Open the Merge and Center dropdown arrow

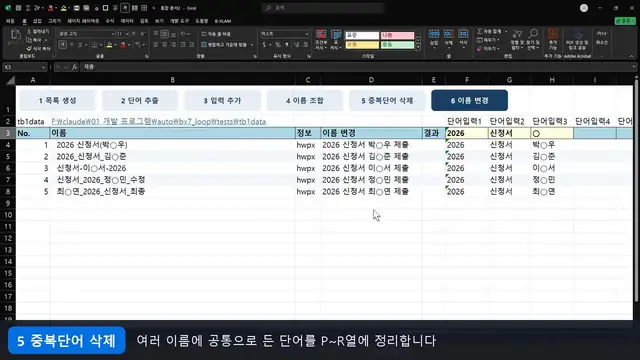point(252,45)
